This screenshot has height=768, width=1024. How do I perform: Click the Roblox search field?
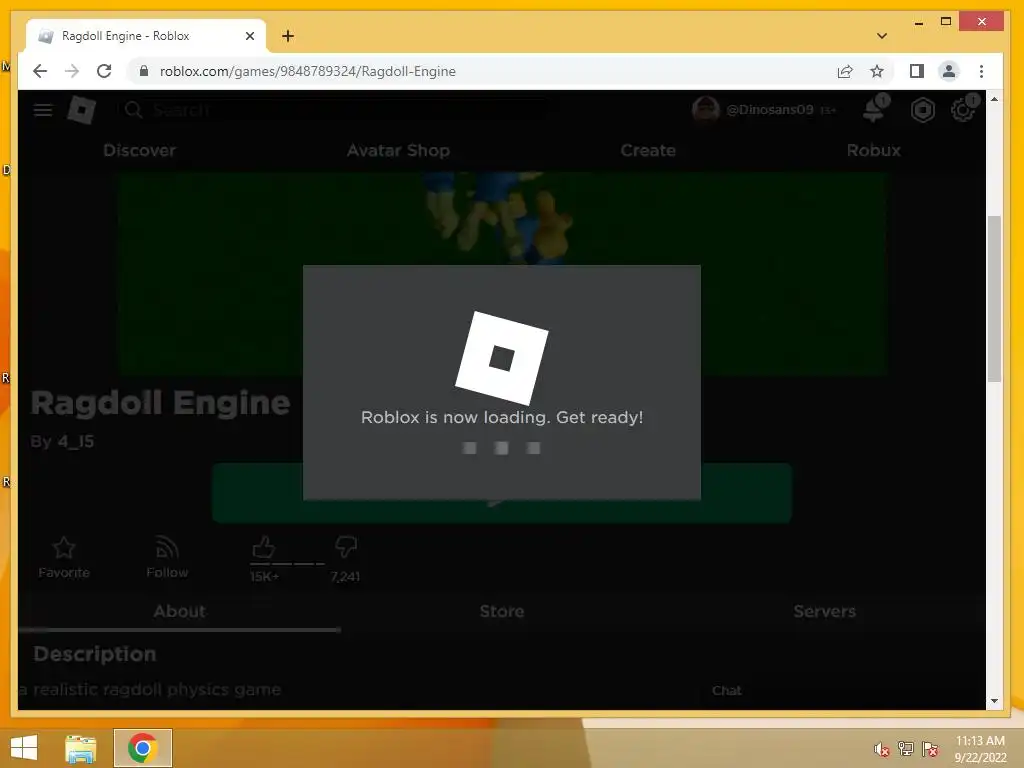point(340,110)
